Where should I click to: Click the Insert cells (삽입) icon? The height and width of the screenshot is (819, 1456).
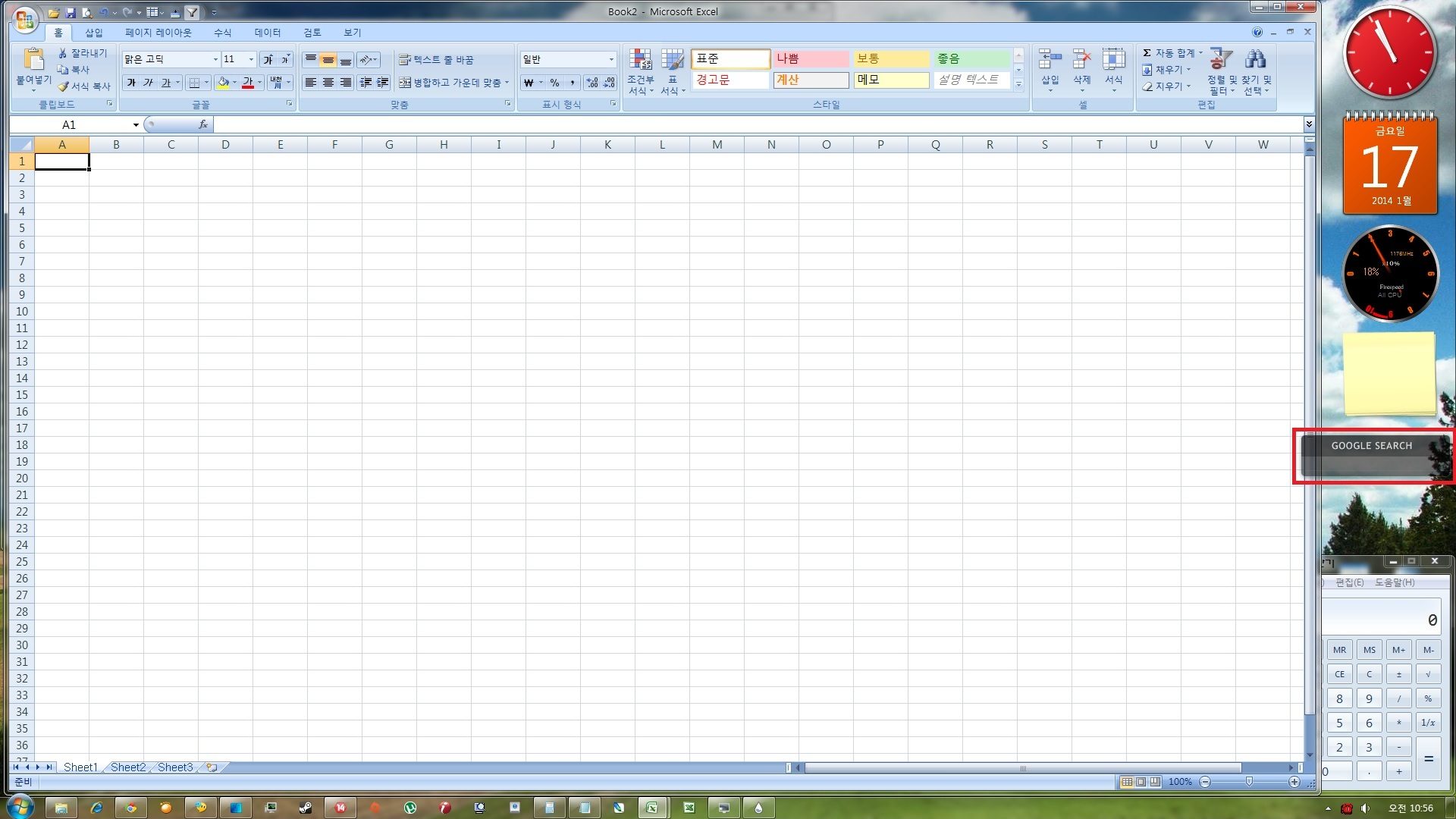(1050, 60)
